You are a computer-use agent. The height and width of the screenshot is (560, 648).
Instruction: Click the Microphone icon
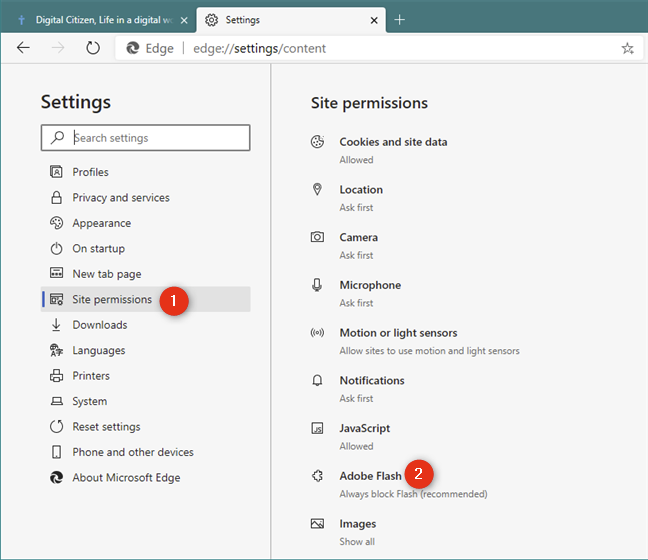click(x=317, y=285)
